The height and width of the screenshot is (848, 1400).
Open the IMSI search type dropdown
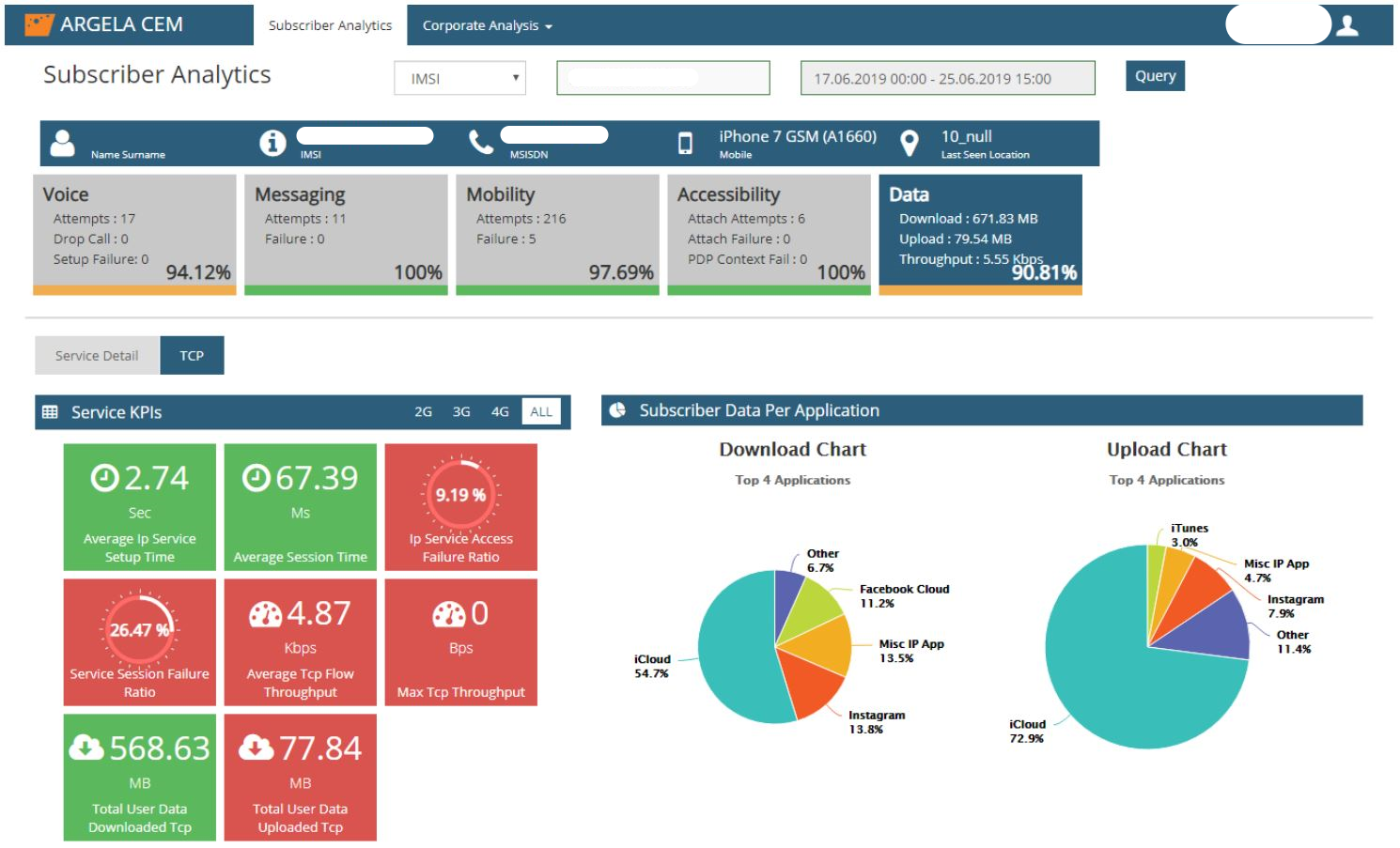click(x=459, y=78)
